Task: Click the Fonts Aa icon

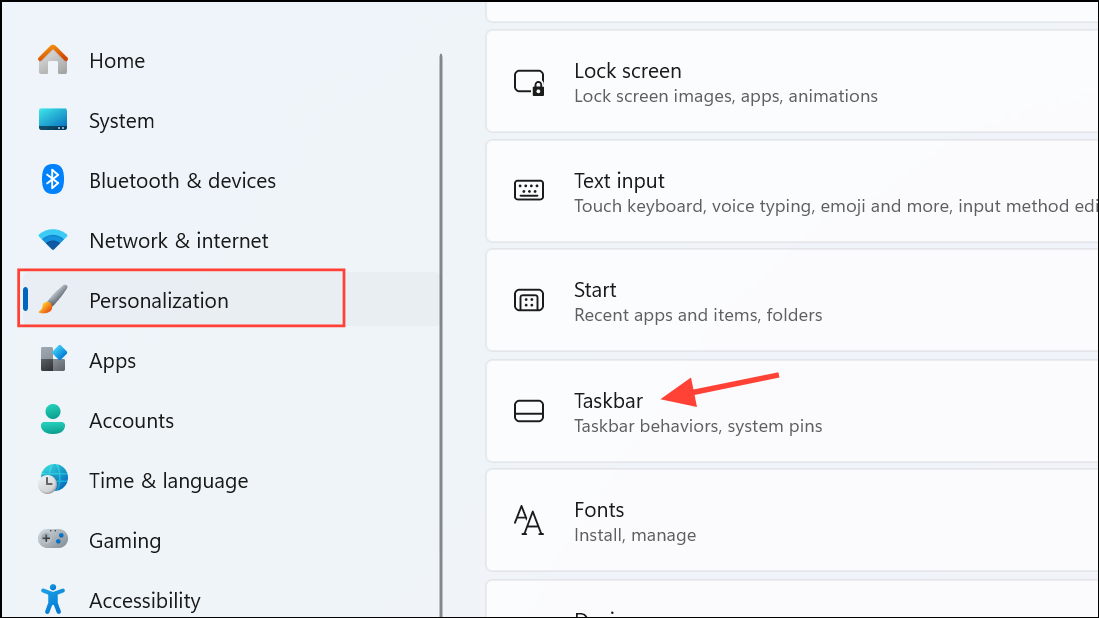Action: click(x=529, y=520)
